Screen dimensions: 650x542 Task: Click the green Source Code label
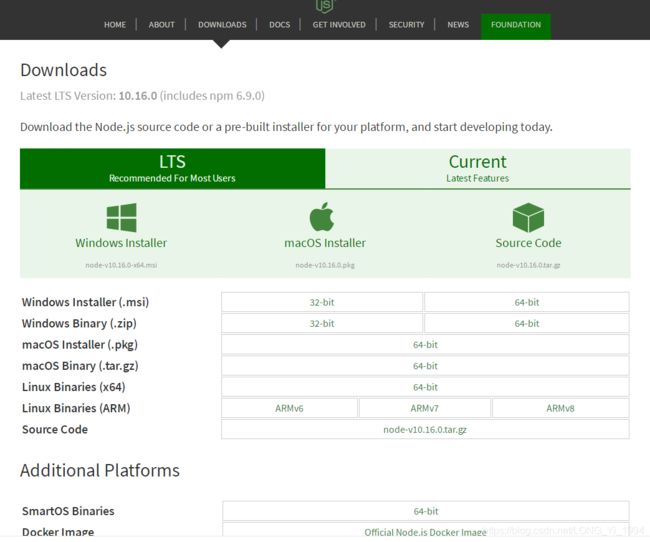(x=529, y=243)
